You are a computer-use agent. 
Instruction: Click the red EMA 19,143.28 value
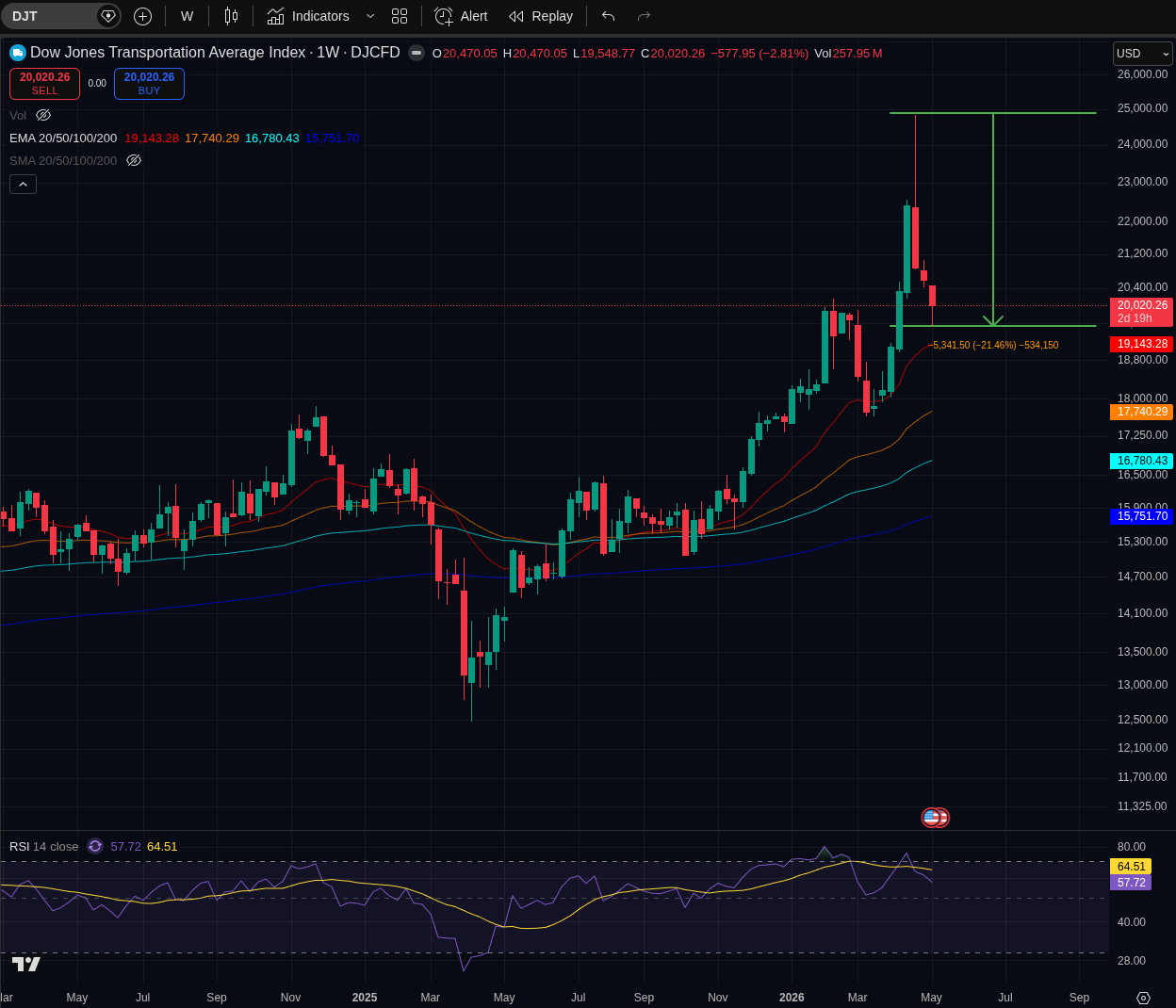152,138
